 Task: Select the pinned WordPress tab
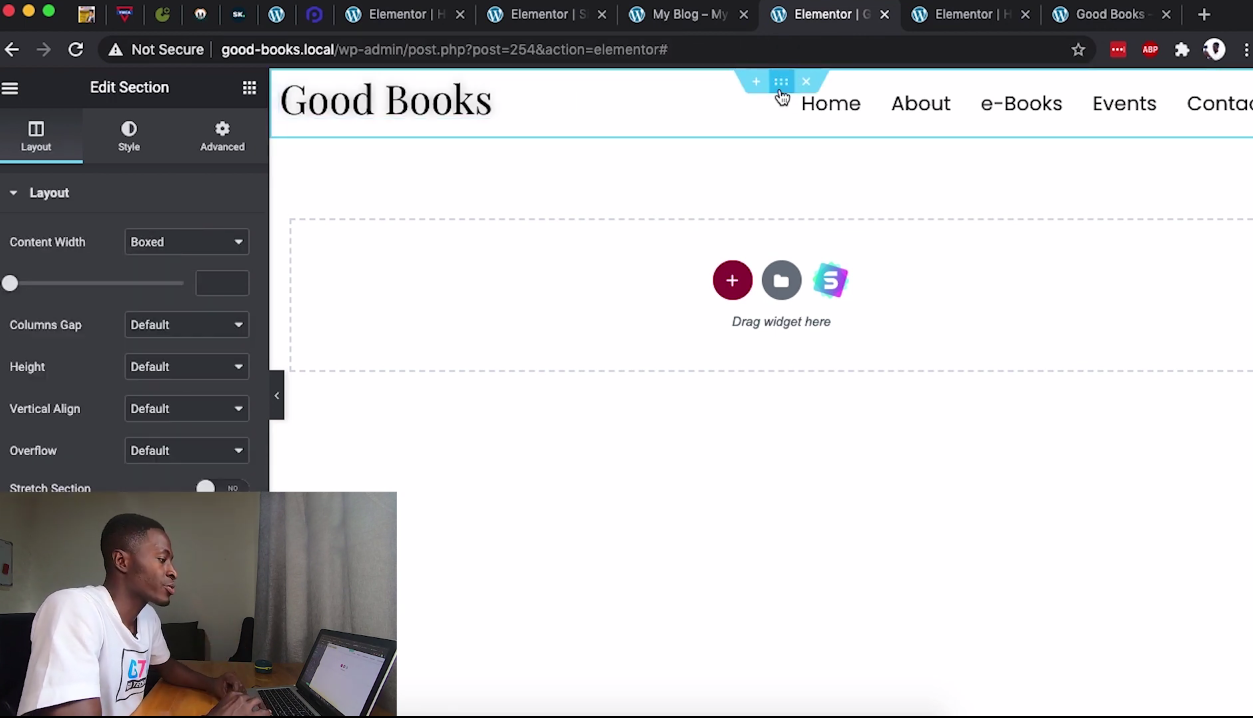277,15
